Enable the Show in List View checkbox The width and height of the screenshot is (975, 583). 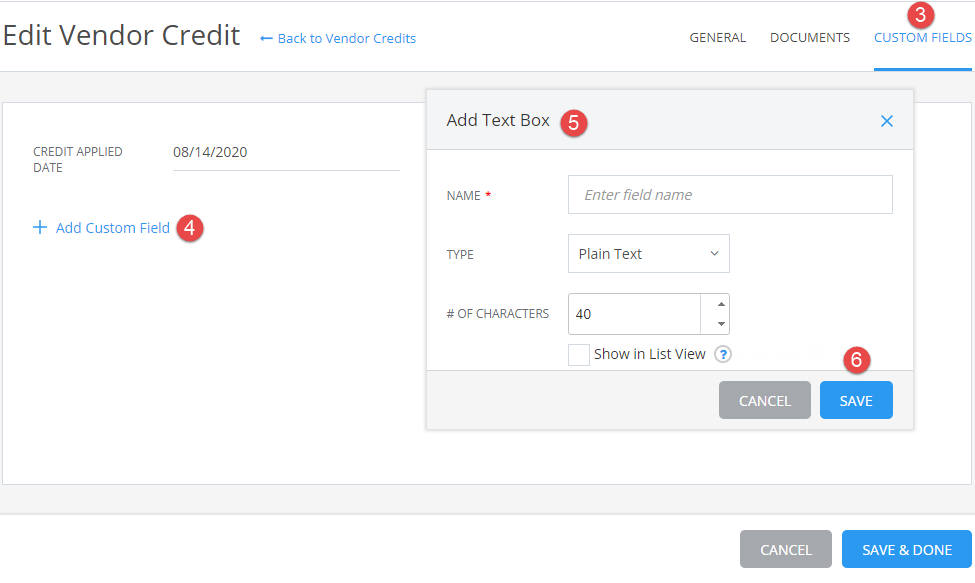[x=579, y=355]
